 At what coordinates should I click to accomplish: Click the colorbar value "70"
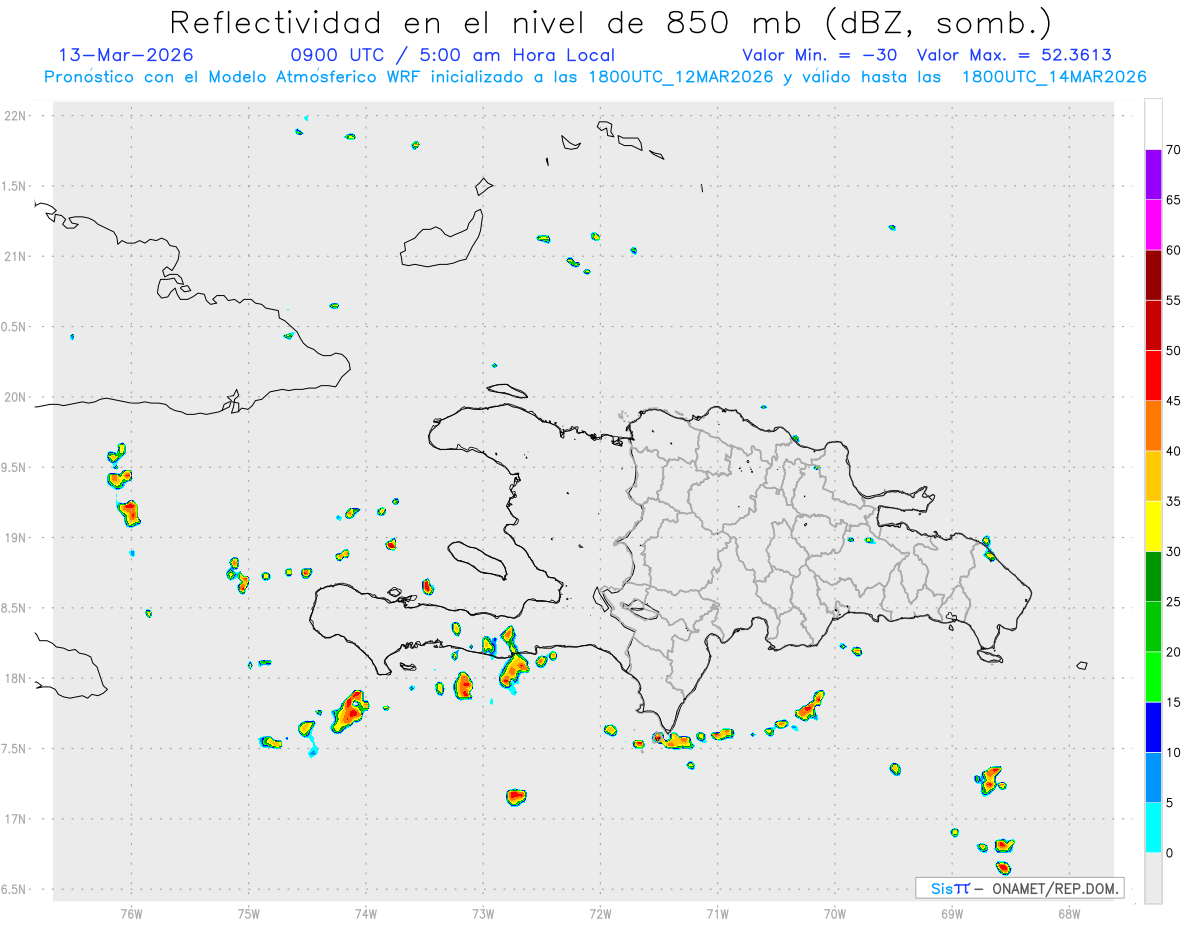tap(1174, 150)
